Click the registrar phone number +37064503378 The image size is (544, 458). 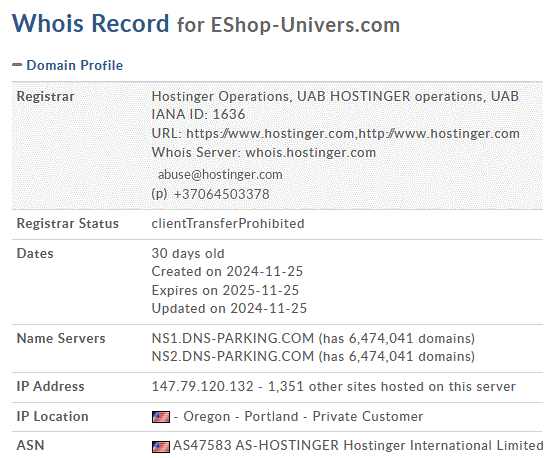[221, 194]
